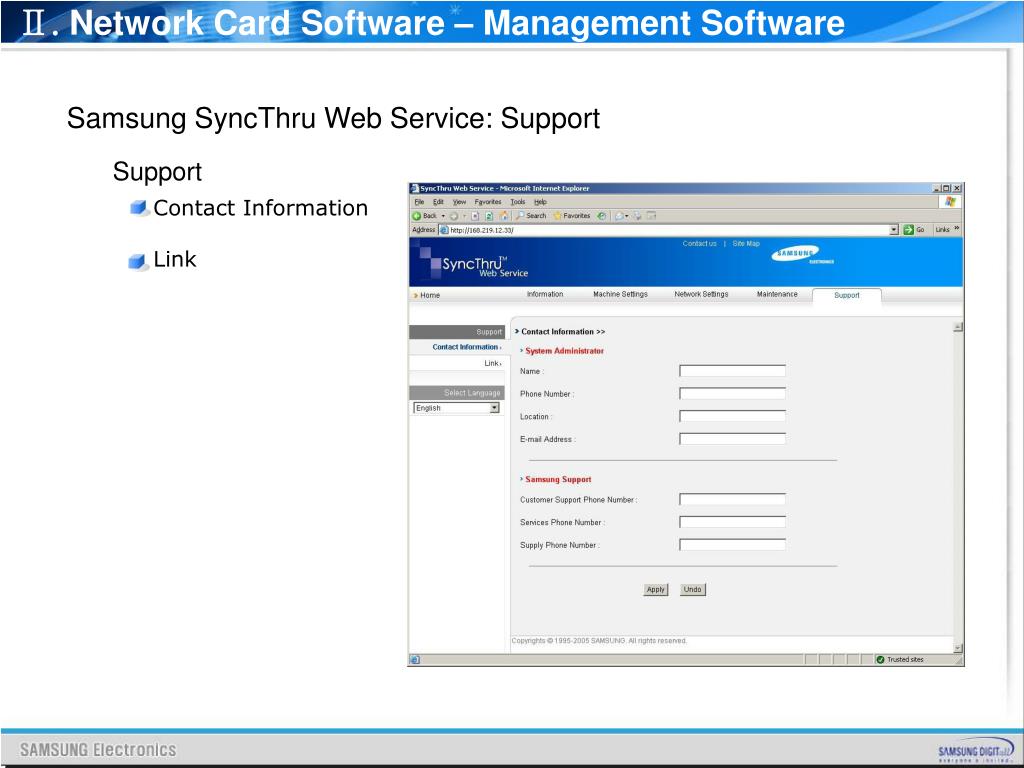Click the Windows flag logo in IE
Image resolution: width=1024 pixels, height=768 pixels.
click(x=950, y=202)
